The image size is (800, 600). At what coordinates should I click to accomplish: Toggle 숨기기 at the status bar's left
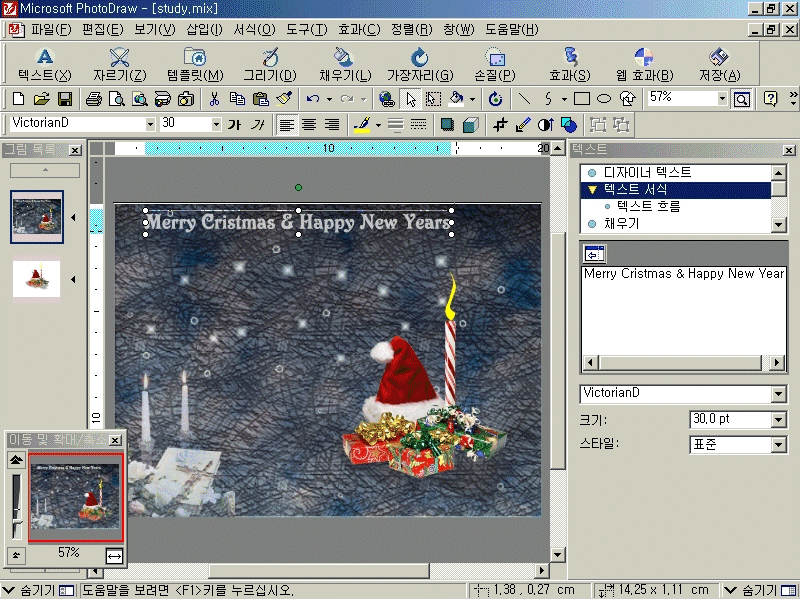tap(39, 591)
